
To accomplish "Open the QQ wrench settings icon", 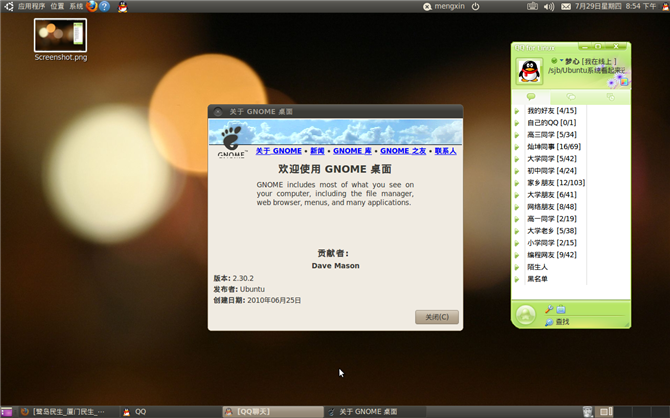I will (x=549, y=309).
